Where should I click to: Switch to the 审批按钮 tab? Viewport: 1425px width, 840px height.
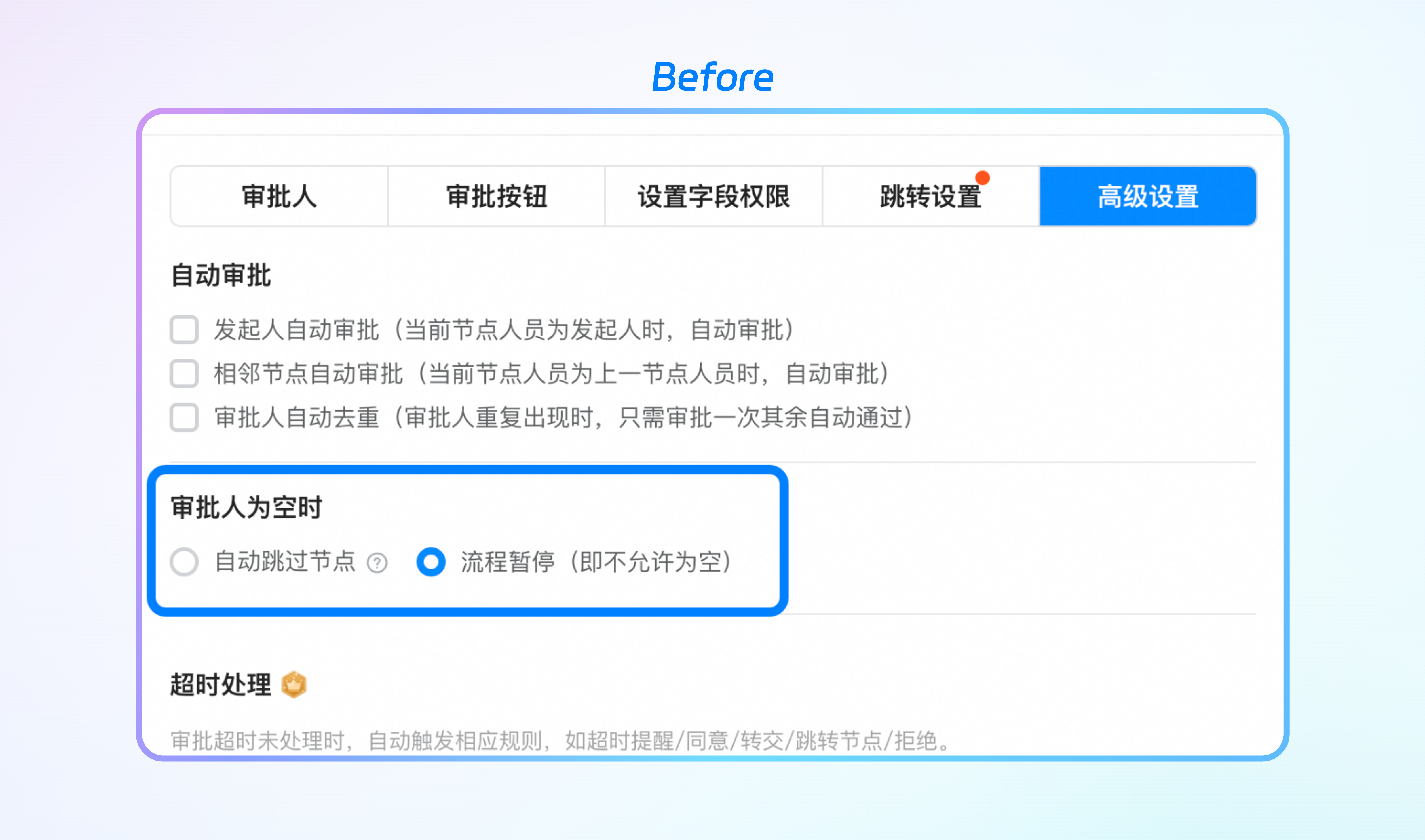[497, 197]
